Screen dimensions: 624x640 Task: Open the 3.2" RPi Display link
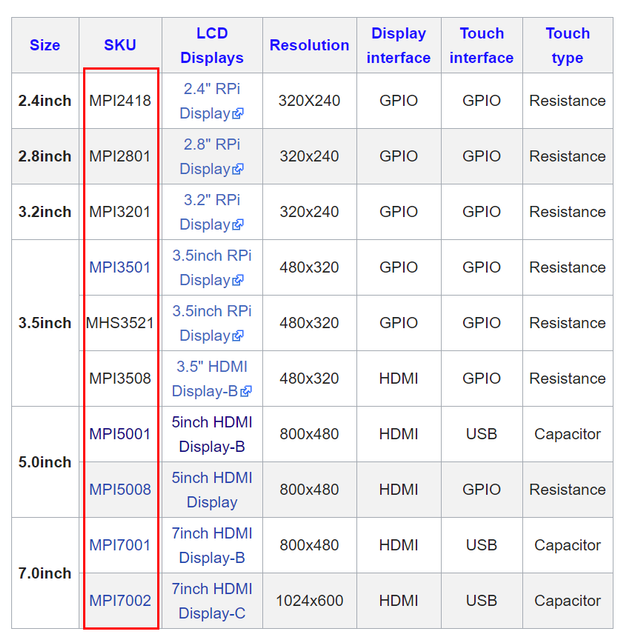tap(212, 212)
